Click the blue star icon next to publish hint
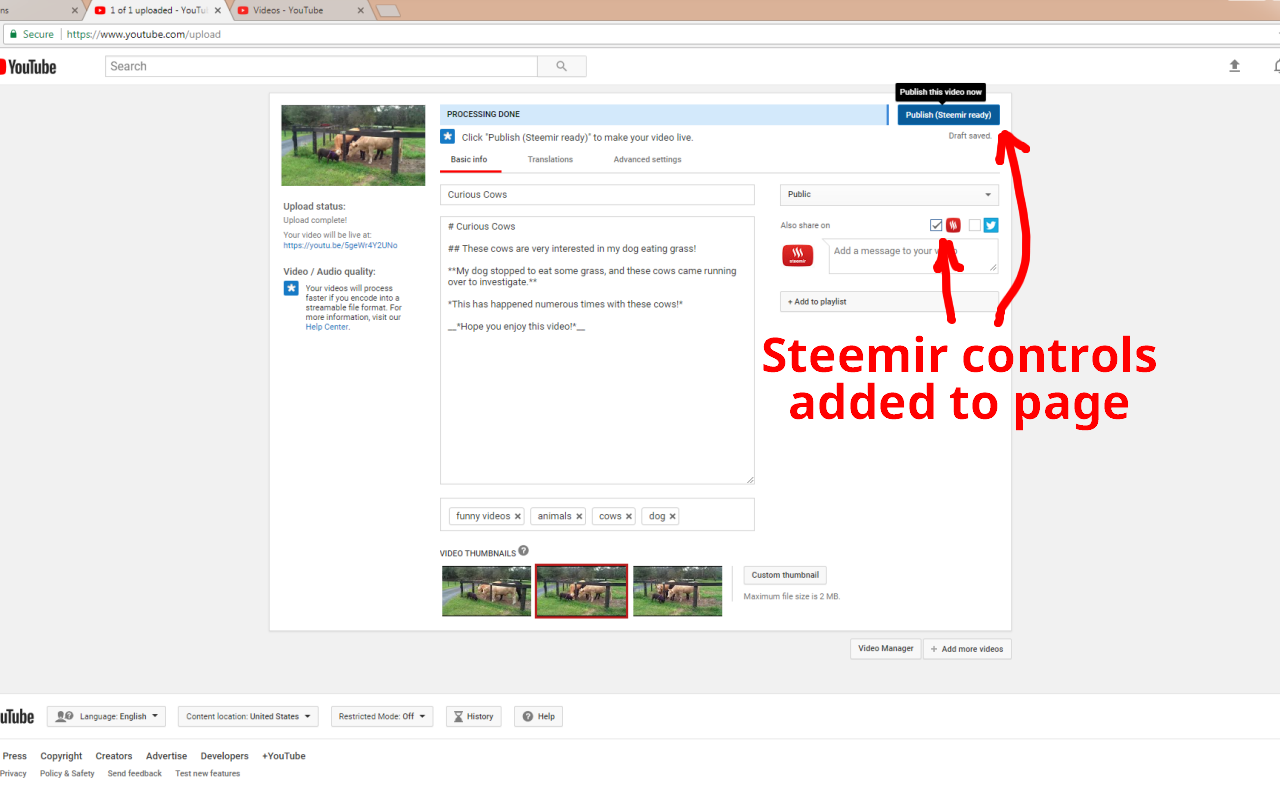 [x=447, y=136]
